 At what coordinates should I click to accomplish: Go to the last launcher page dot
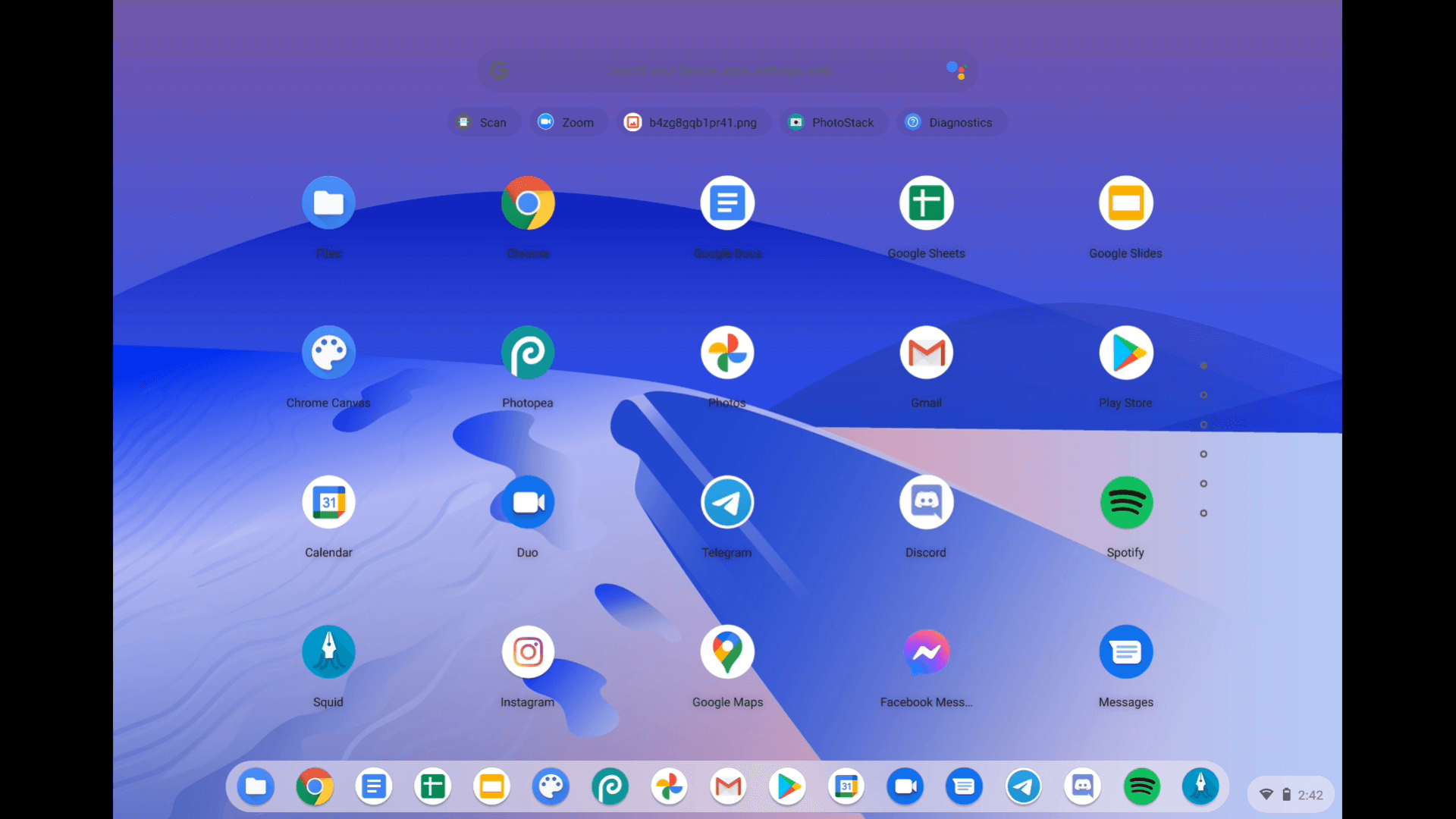pyautogui.click(x=1203, y=513)
